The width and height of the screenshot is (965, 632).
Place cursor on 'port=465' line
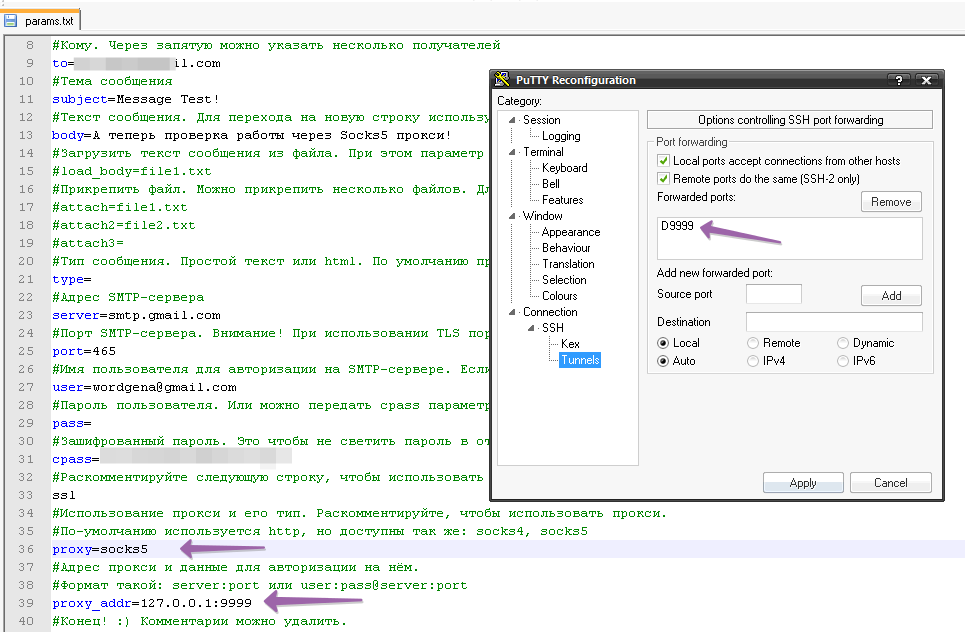pyautogui.click(x=84, y=351)
